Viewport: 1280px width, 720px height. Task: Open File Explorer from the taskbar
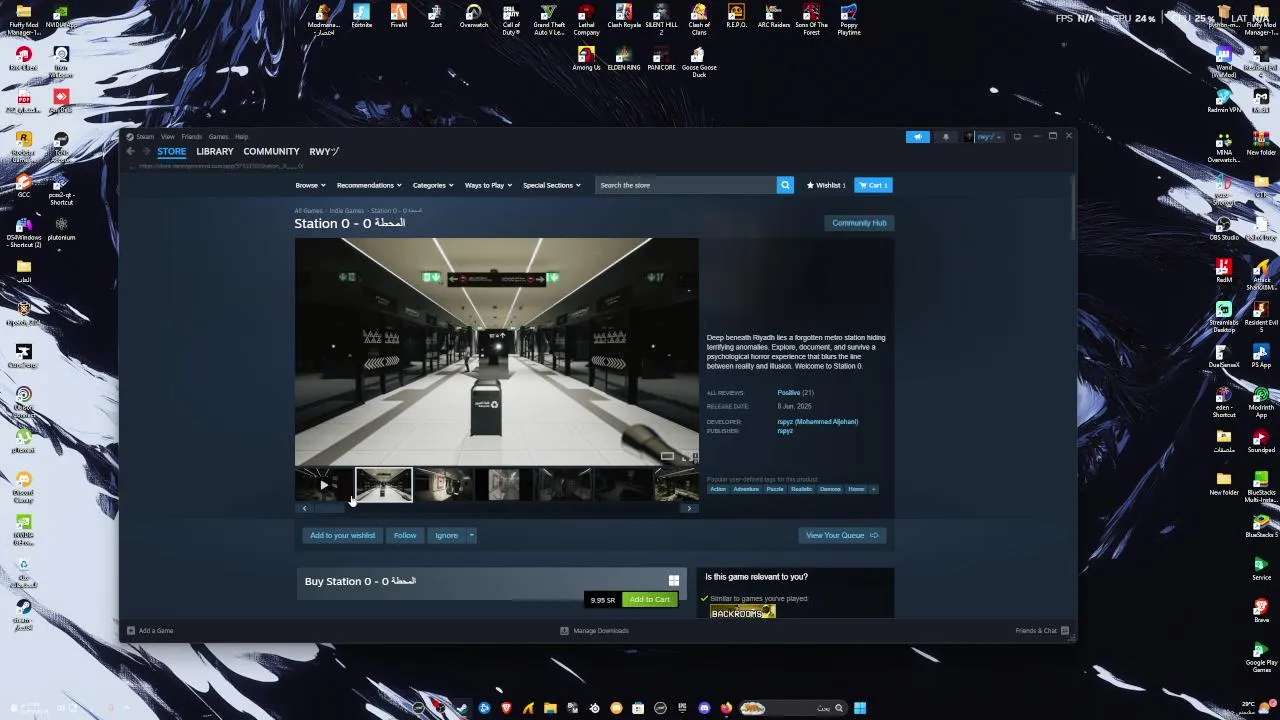550,708
